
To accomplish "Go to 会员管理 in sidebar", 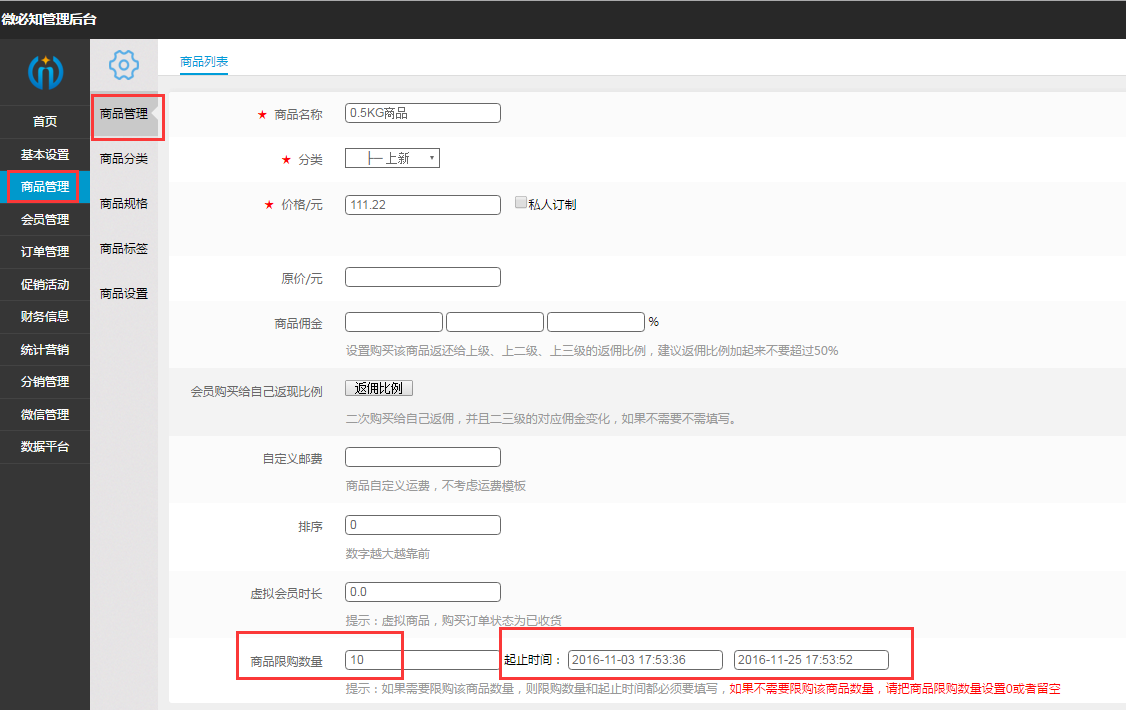I will (x=45, y=219).
